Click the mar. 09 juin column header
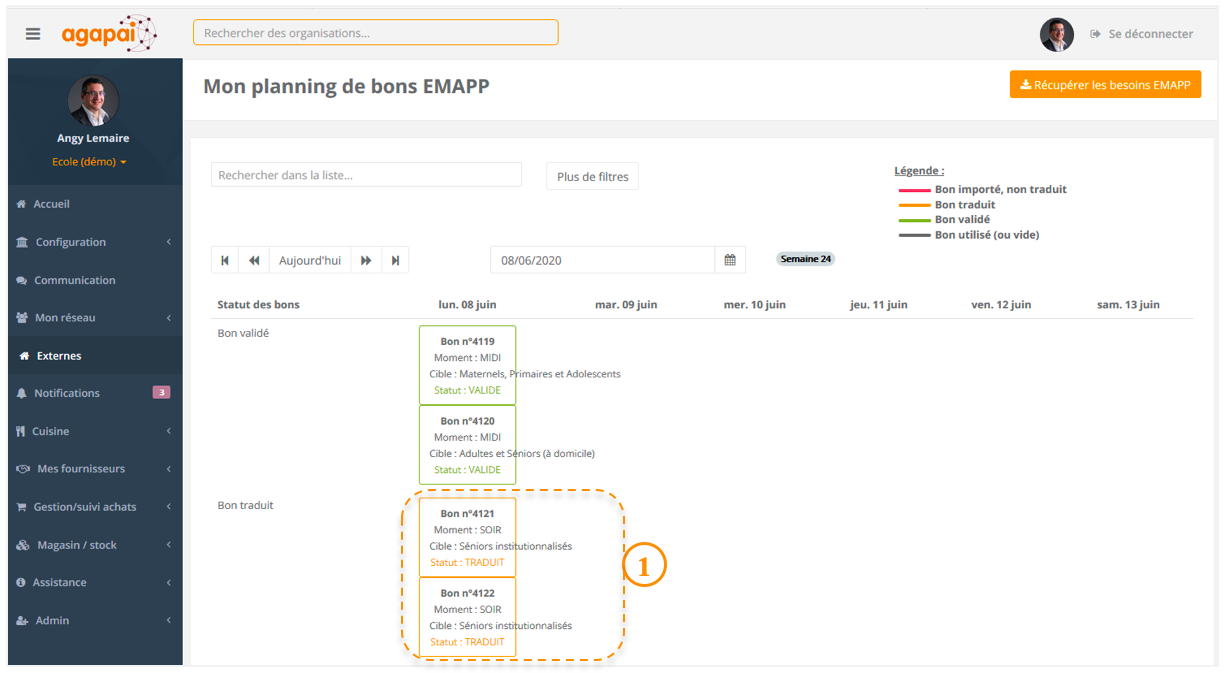This screenshot has width=1224, height=673. click(626, 305)
